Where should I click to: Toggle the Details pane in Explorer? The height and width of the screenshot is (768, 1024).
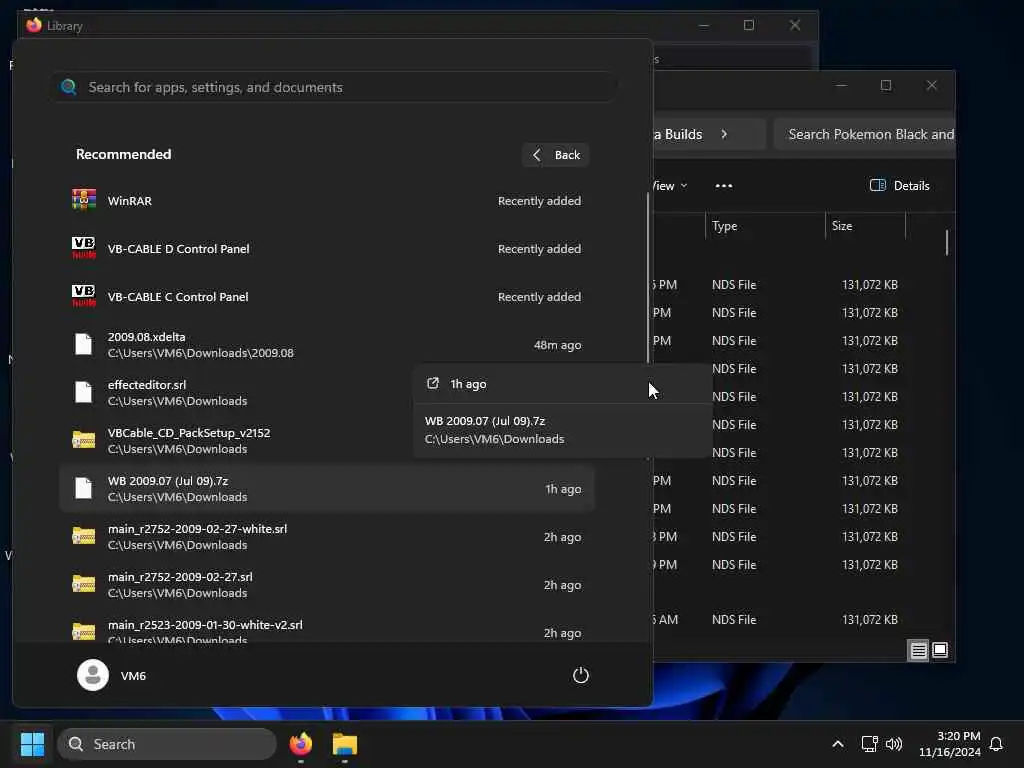coord(899,185)
